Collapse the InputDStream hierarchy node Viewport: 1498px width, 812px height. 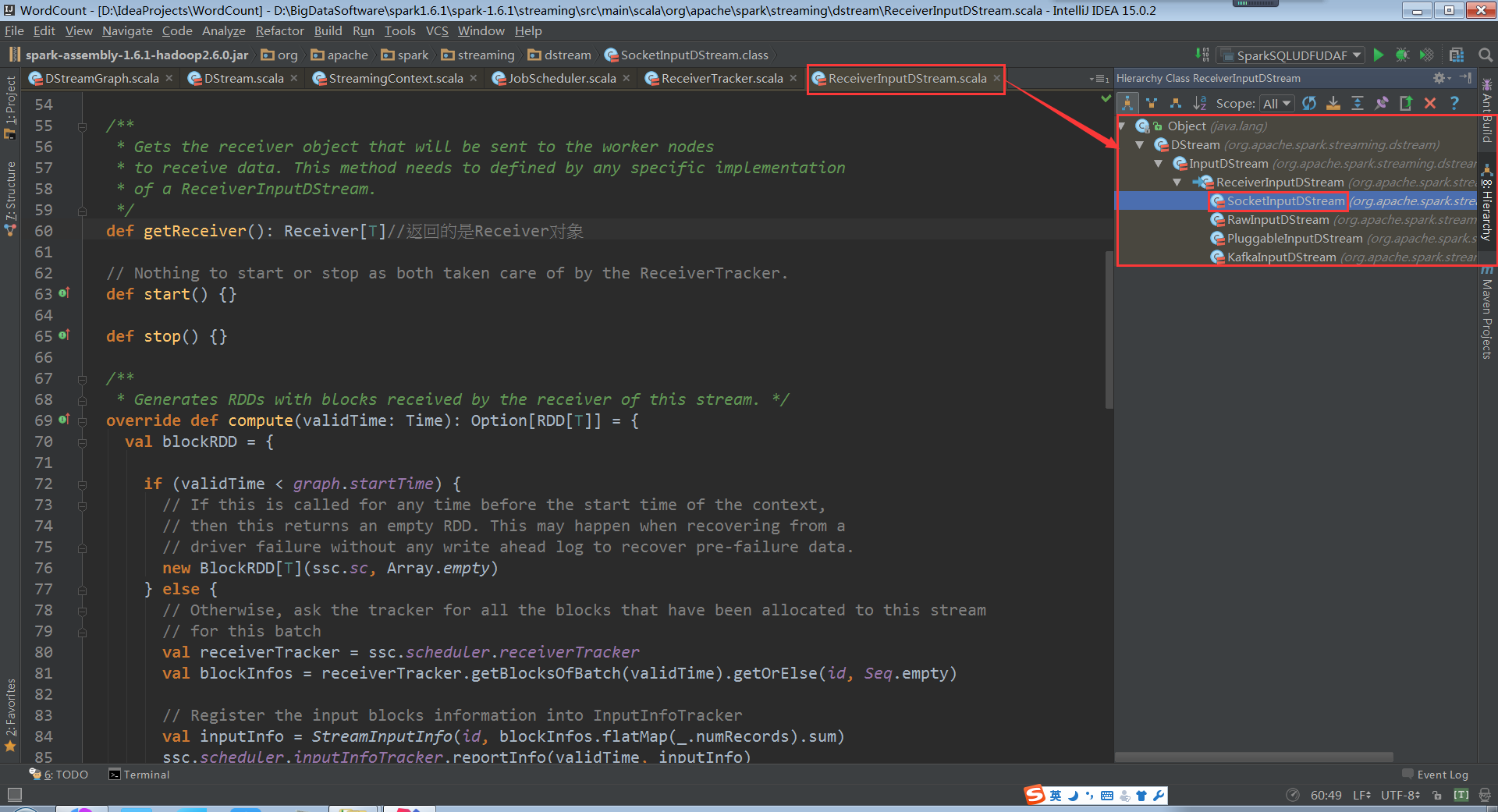coord(1159,163)
